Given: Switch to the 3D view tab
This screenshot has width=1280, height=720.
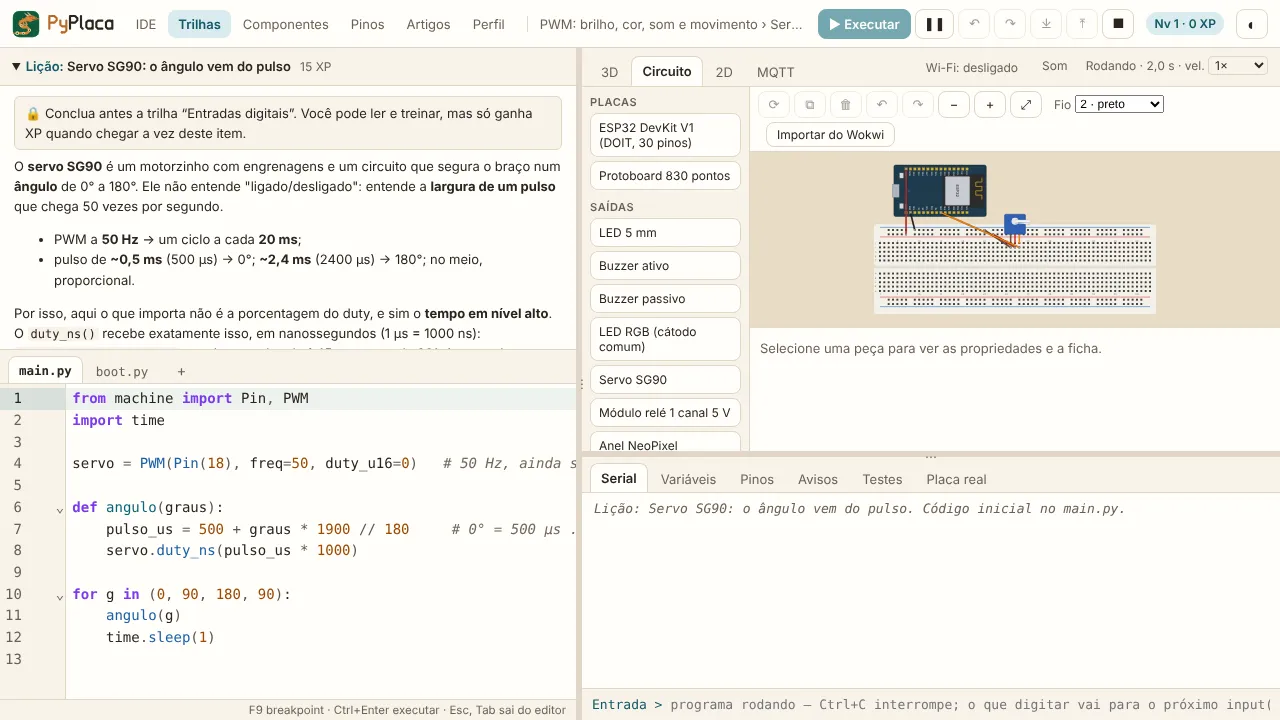Looking at the screenshot, I should pyautogui.click(x=609, y=72).
